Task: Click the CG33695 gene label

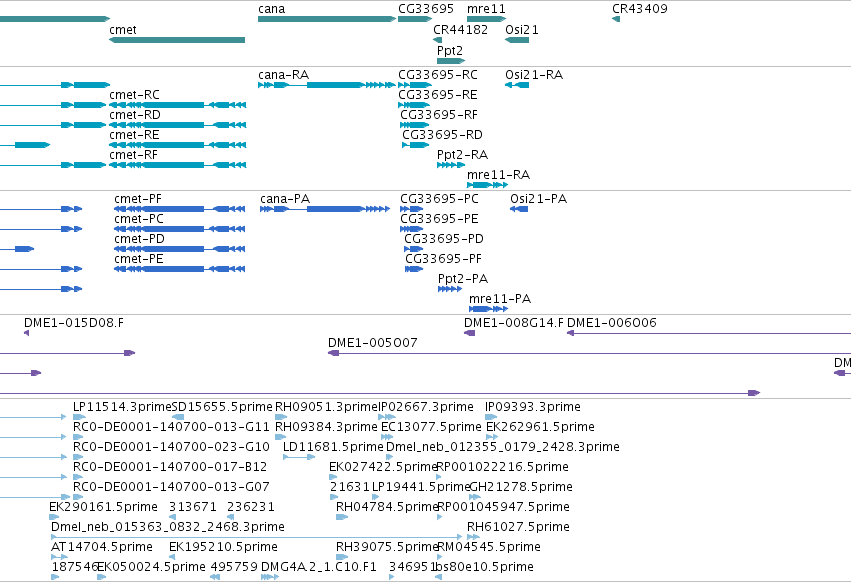Action: tap(426, 9)
